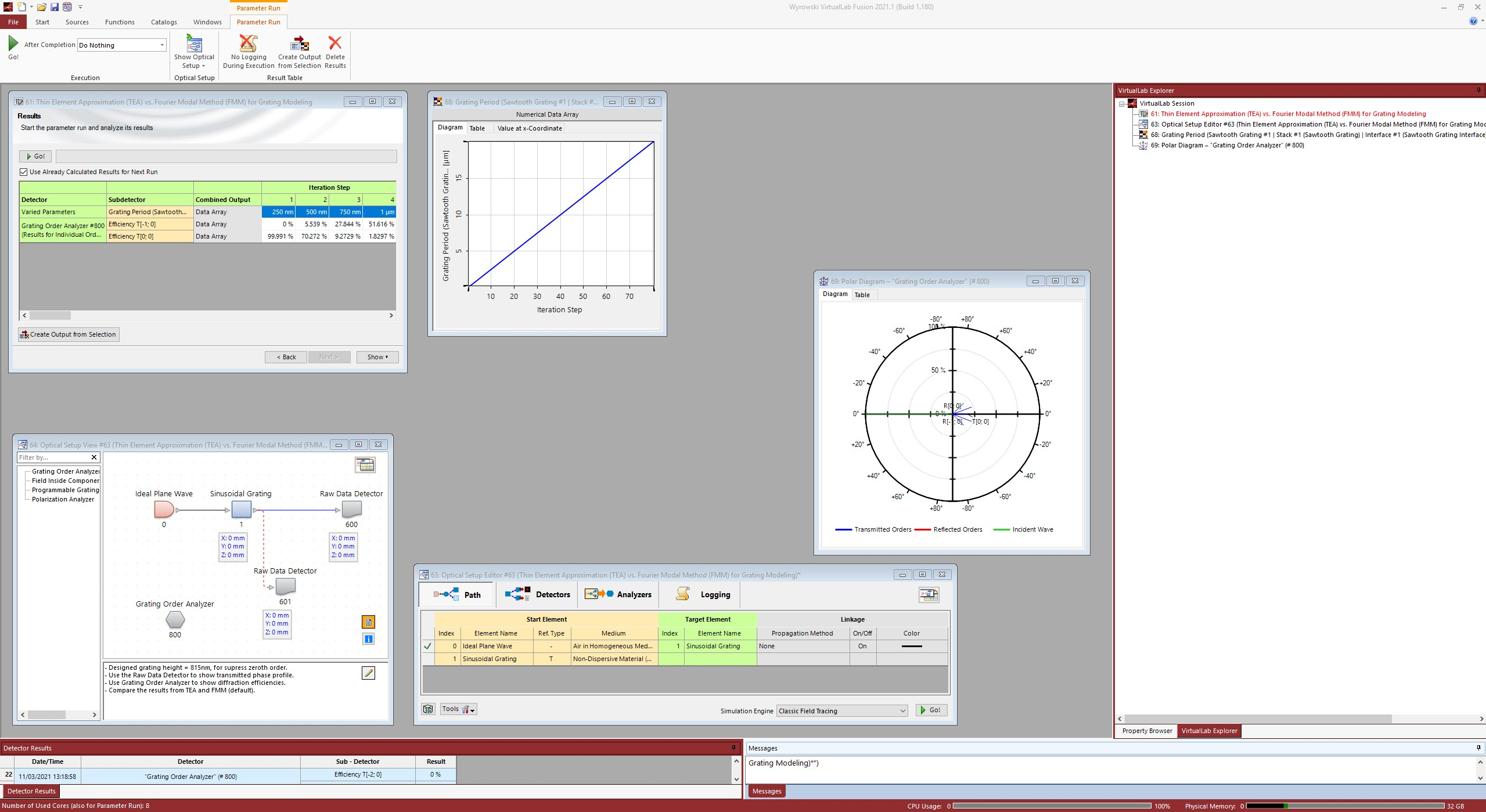Click the edit pencil icon beside notes

pyautogui.click(x=368, y=673)
